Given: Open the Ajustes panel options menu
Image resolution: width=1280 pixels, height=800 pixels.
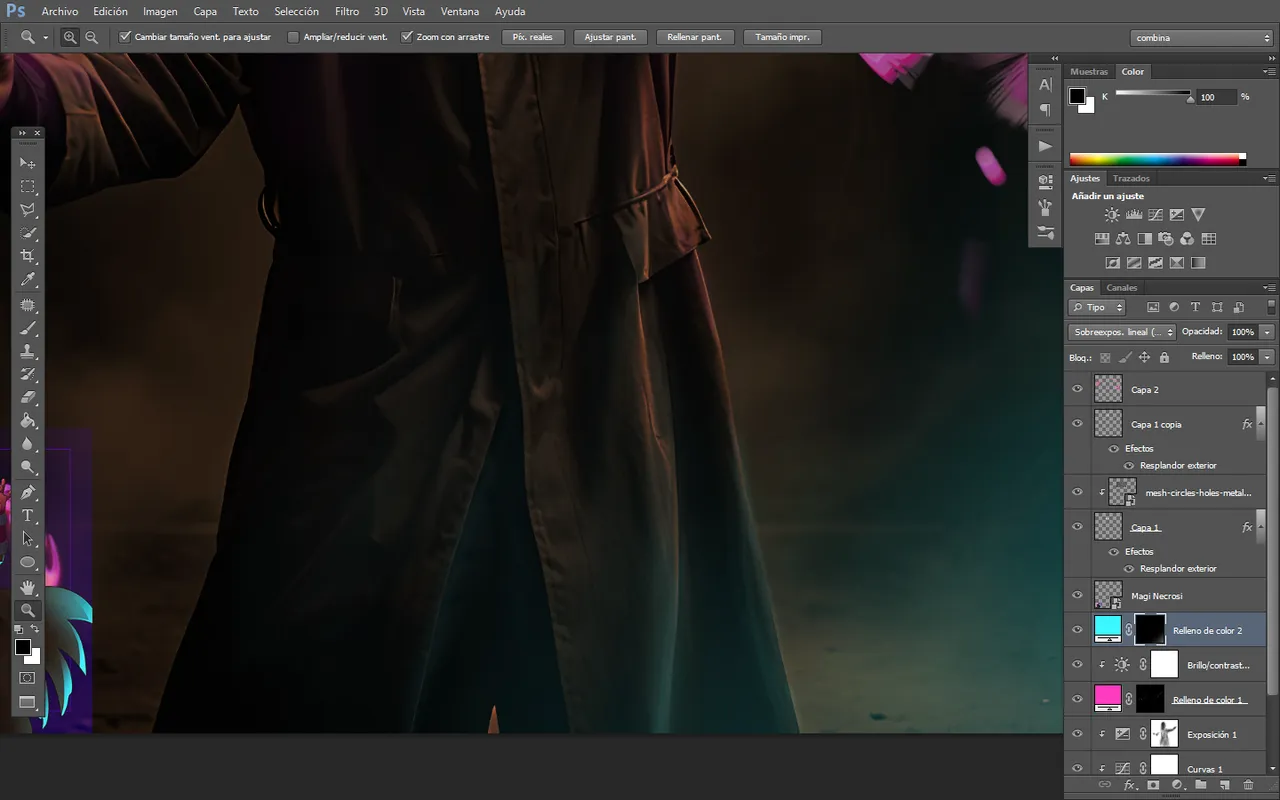Looking at the screenshot, I should (x=1270, y=179).
